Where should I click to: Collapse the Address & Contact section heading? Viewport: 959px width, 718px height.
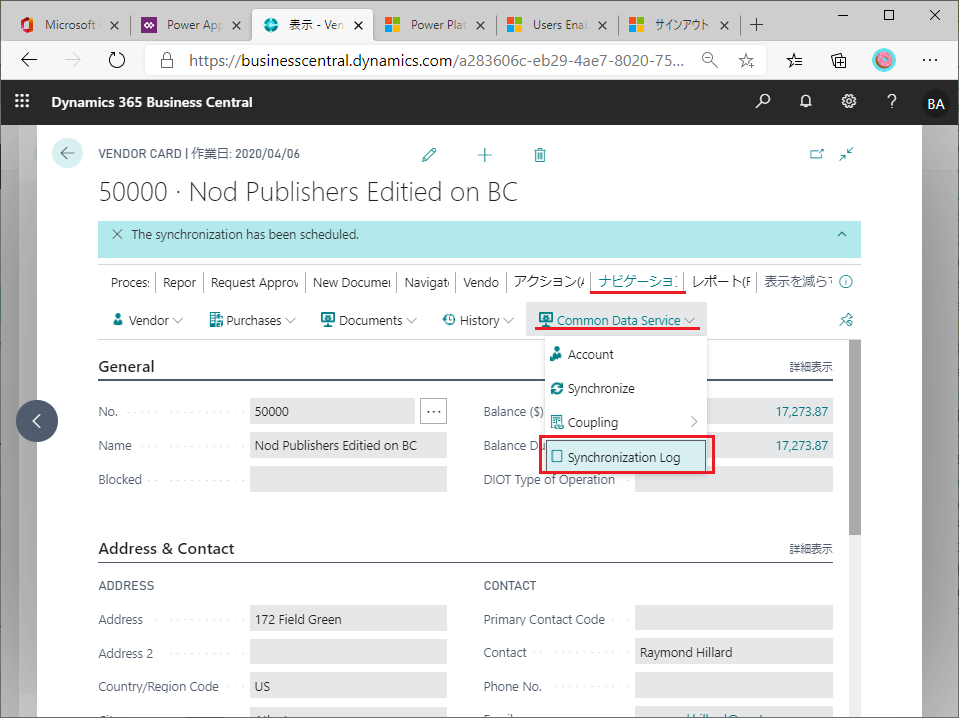point(166,548)
